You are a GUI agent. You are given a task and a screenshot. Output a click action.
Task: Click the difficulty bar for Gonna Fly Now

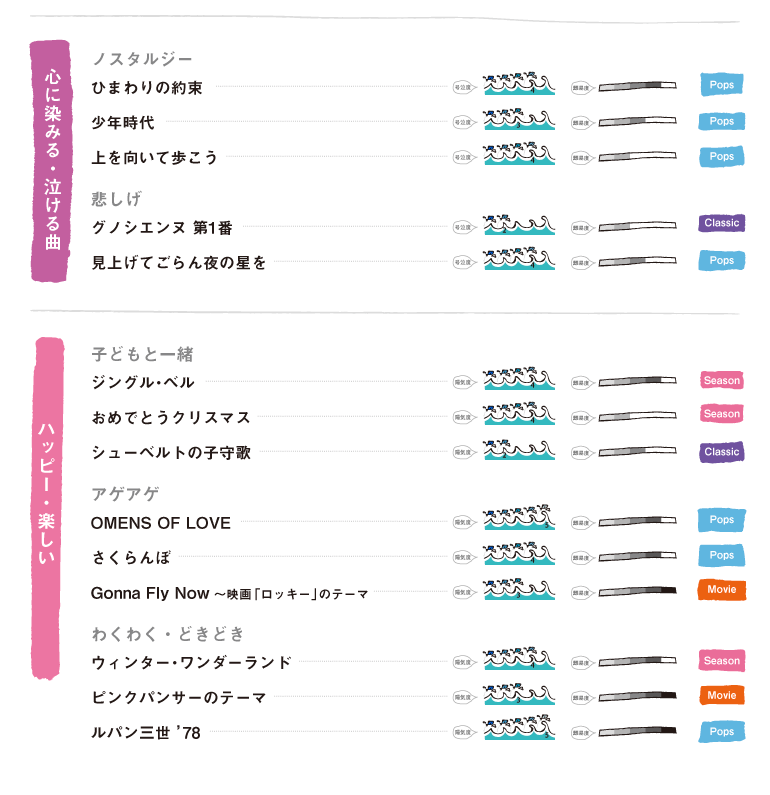click(636, 591)
